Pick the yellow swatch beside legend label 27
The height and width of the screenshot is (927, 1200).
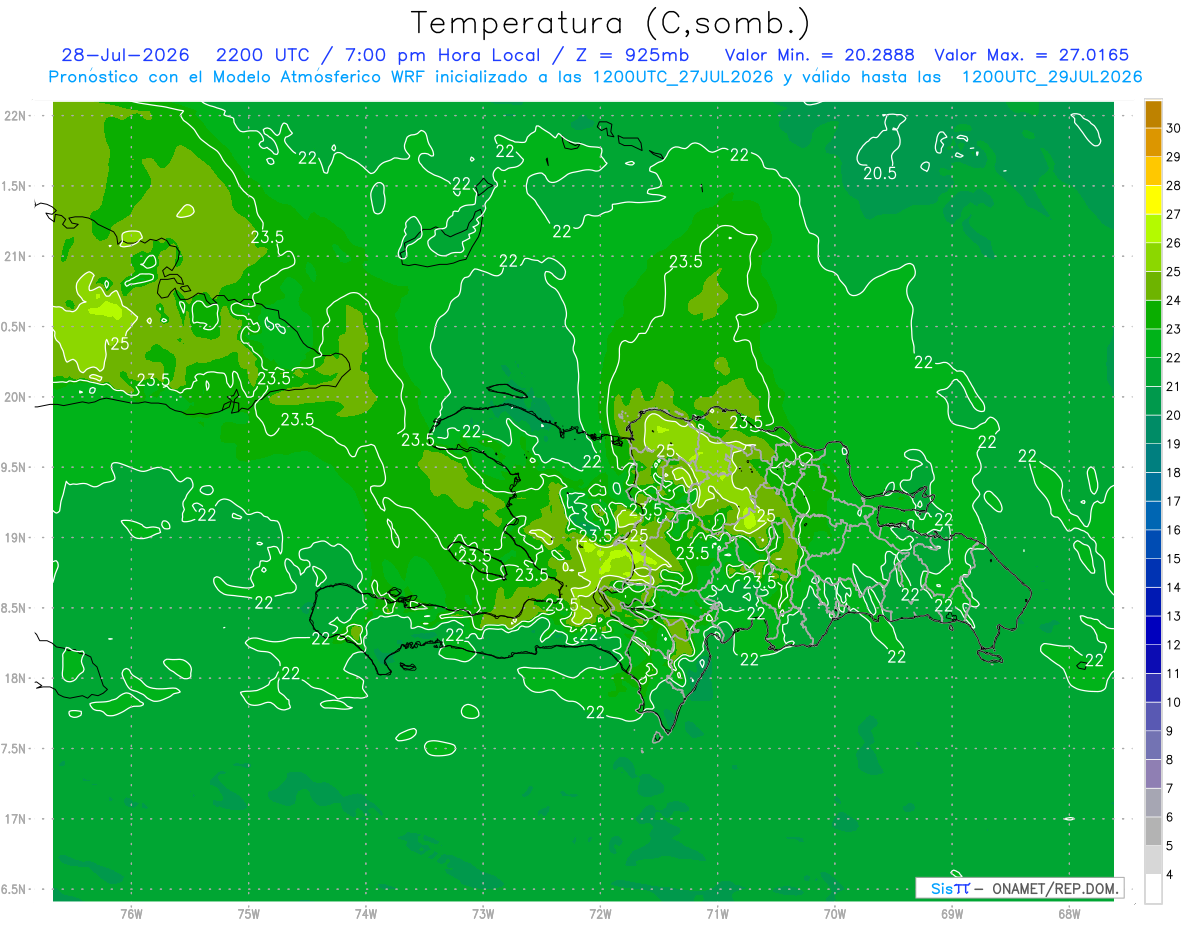click(x=1153, y=199)
